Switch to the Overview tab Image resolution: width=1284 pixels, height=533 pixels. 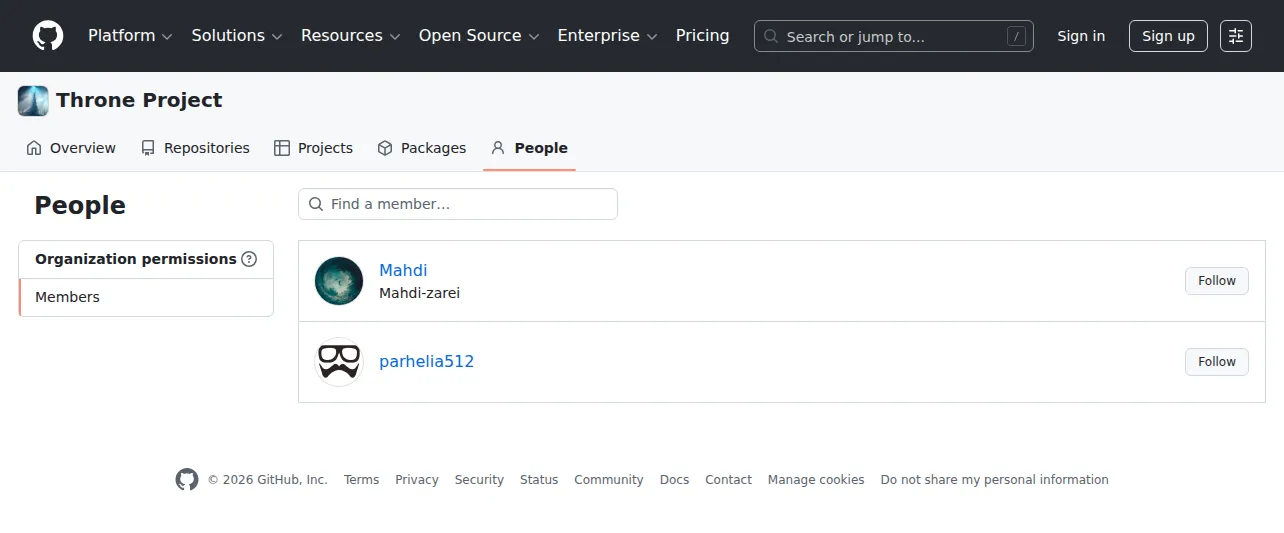pyautogui.click(x=71, y=148)
